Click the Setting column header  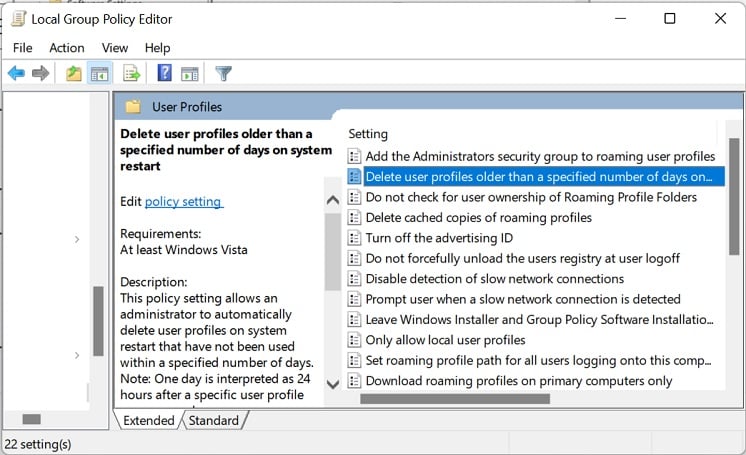coord(368,134)
